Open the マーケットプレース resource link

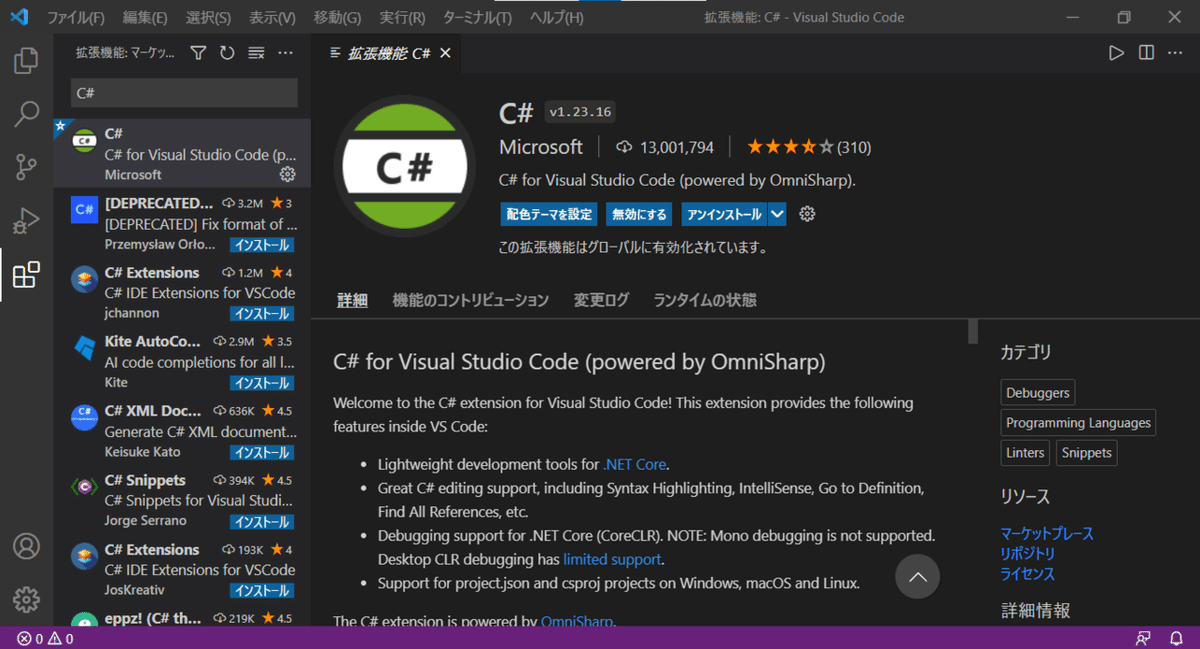[x=1047, y=534]
